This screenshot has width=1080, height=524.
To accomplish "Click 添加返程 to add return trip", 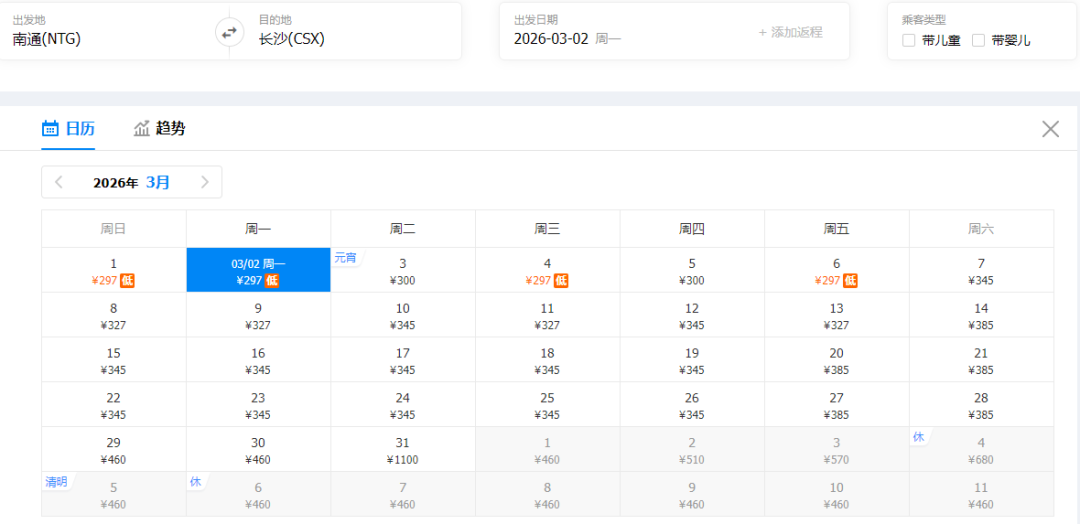I will [790, 32].
